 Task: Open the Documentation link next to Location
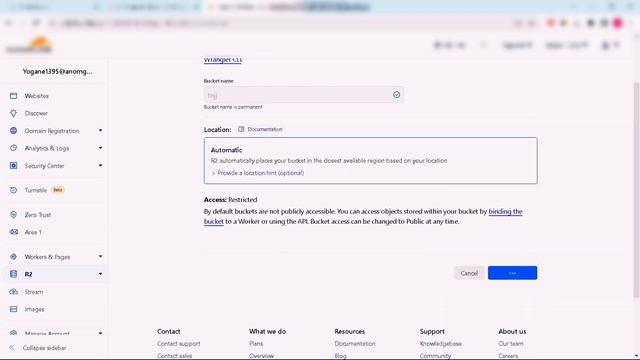[265, 129]
